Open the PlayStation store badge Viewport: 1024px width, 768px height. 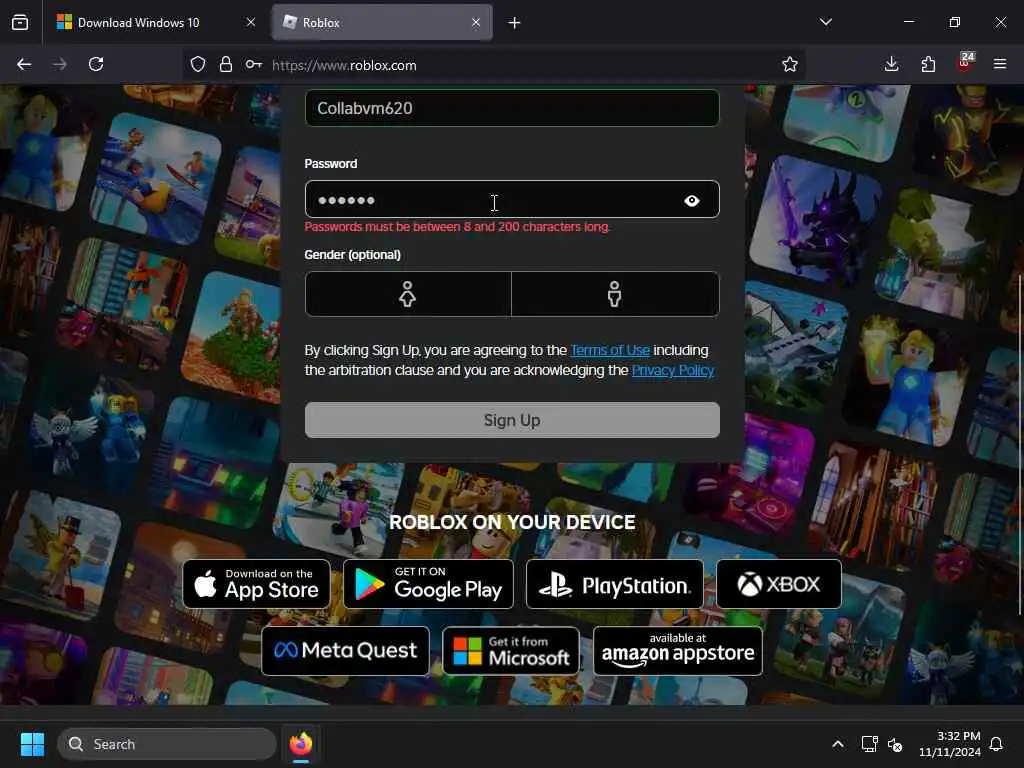pos(615,584)
